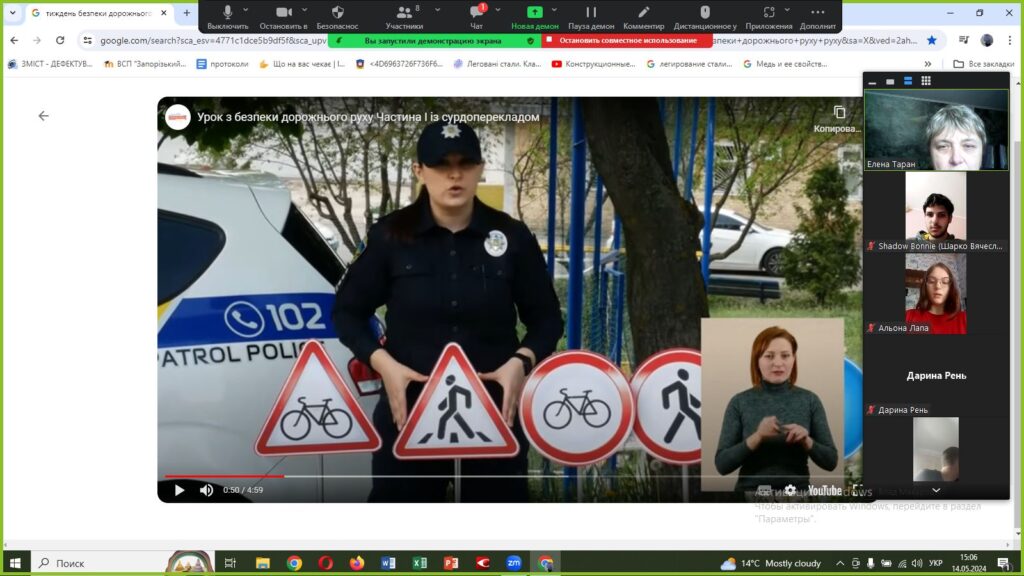This screenshot has width=1024, height=576.
Task: Stop sharing with red Остановить совместное использование
Action: coord(627,40)
